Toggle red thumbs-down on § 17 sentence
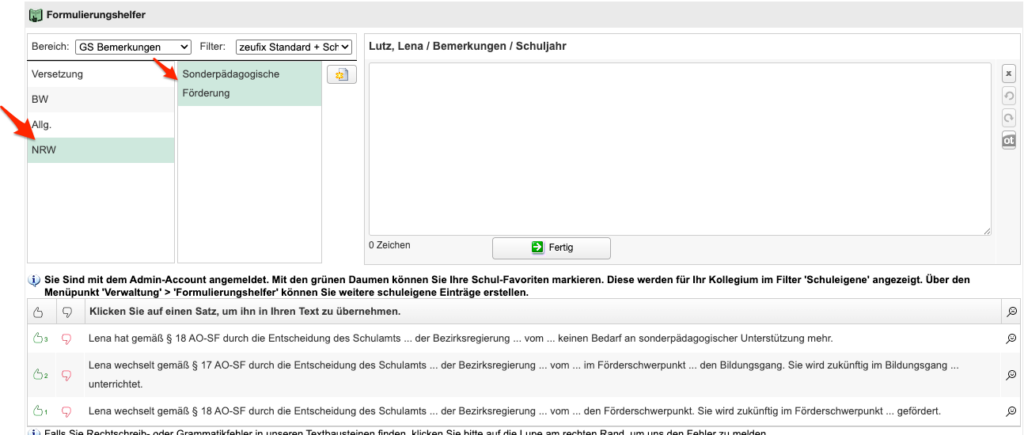This screenshot has height=435, width=1024. click(x=68, y=375)
